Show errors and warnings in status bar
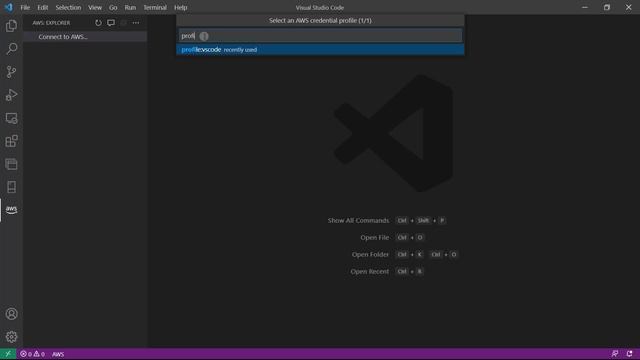The image size is (640, 360). tap(32, 354)
